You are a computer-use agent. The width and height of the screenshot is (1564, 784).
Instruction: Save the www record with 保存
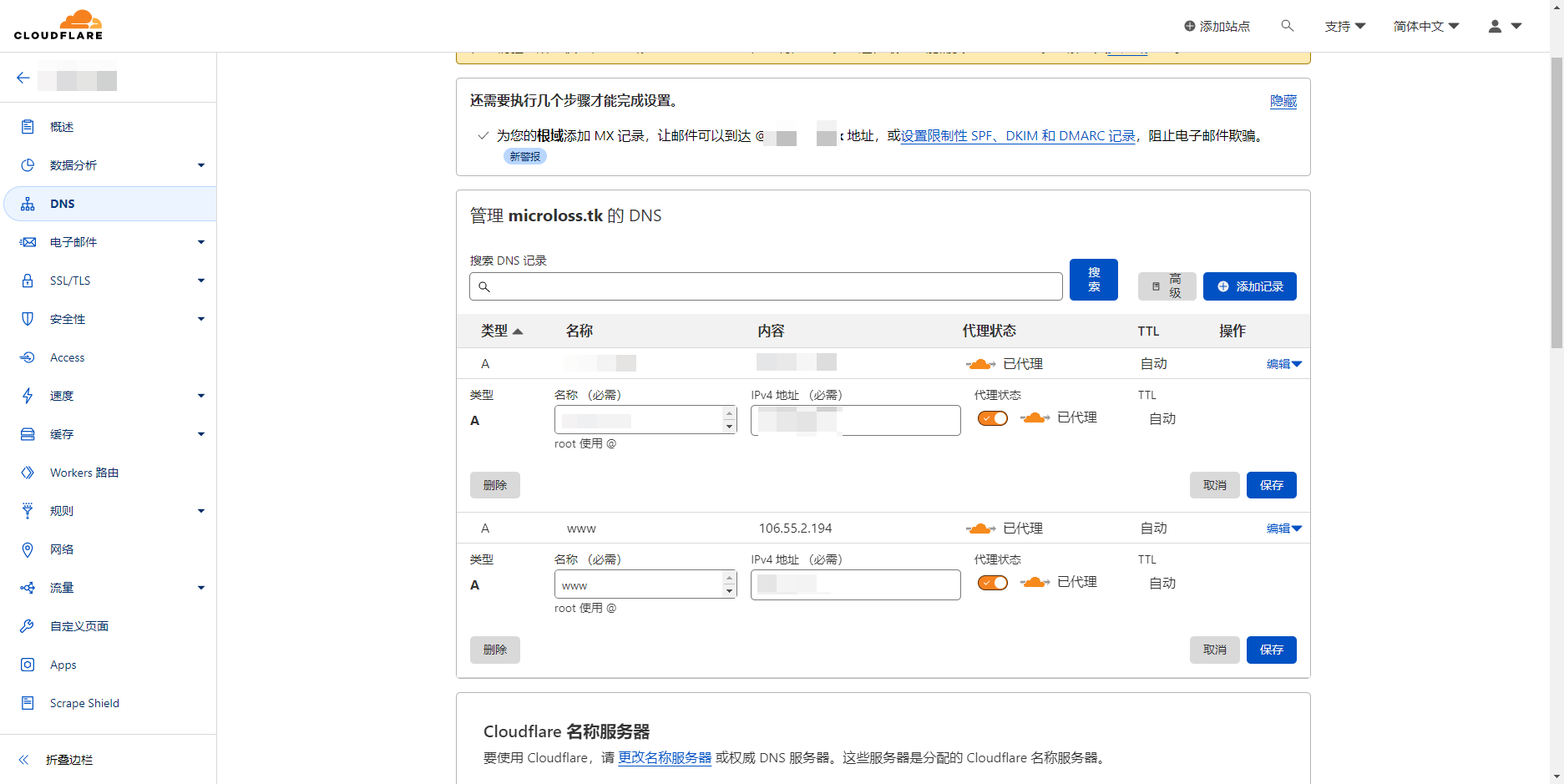1272,650
